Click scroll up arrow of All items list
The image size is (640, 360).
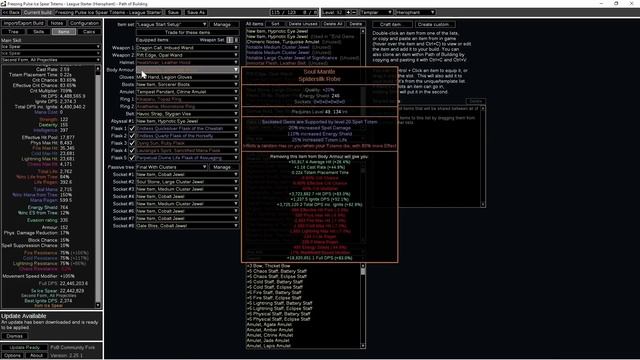[363, 31]
